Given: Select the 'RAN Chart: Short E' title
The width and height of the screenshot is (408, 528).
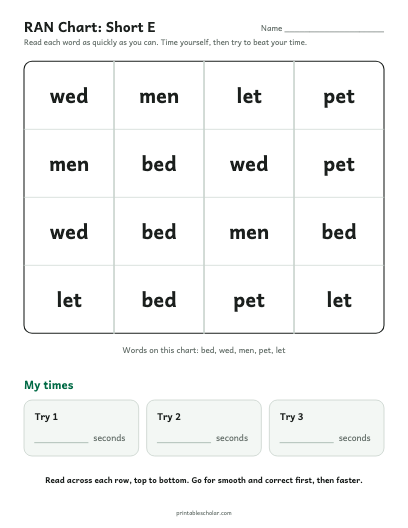Looking at the screenshot, I should [x=90, y=27].
